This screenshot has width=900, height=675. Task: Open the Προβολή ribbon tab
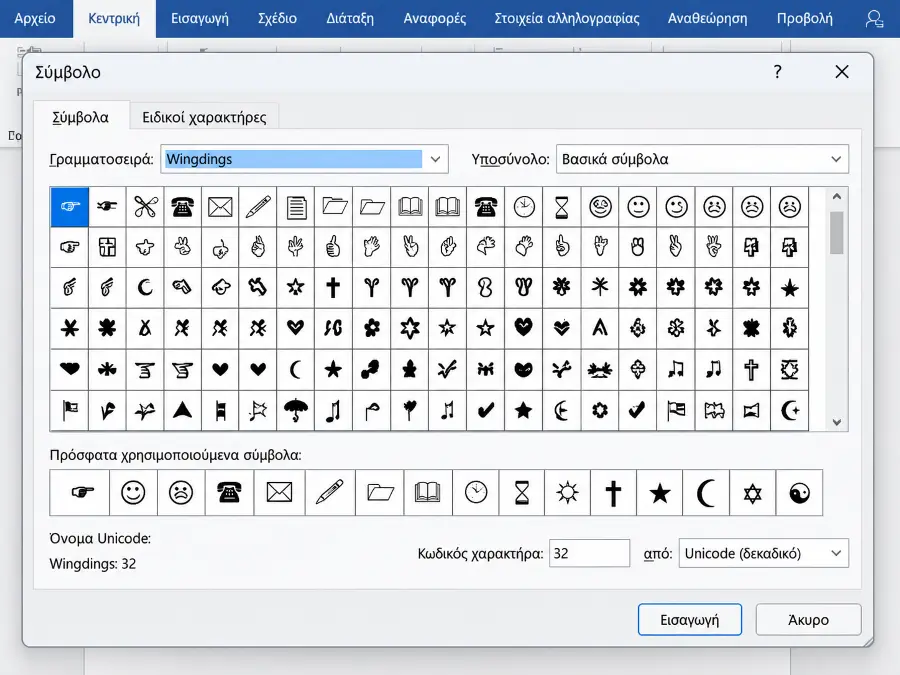click(x=805, y=18)
